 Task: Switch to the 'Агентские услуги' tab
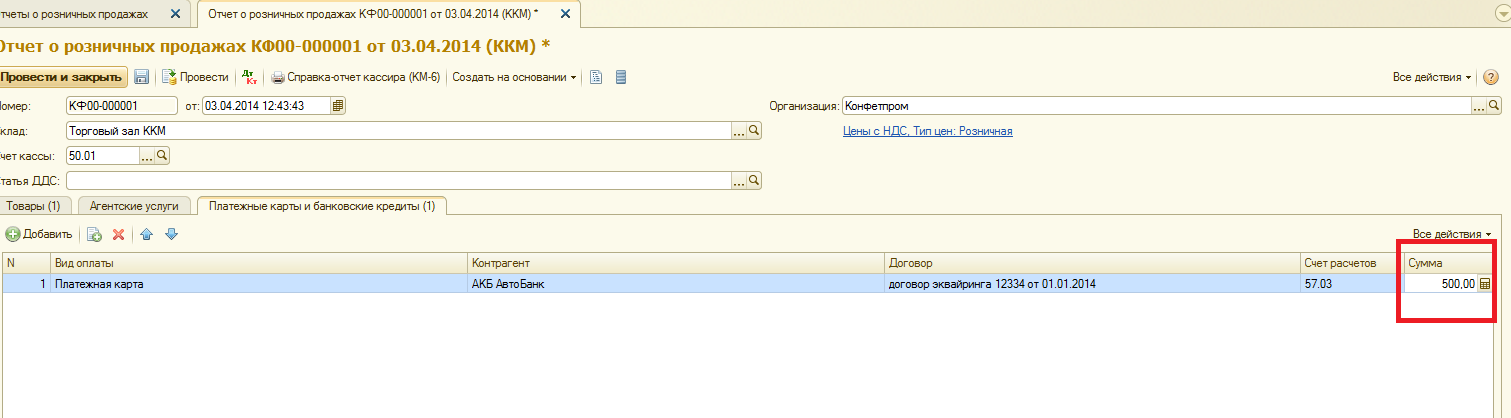click(134, 206)
